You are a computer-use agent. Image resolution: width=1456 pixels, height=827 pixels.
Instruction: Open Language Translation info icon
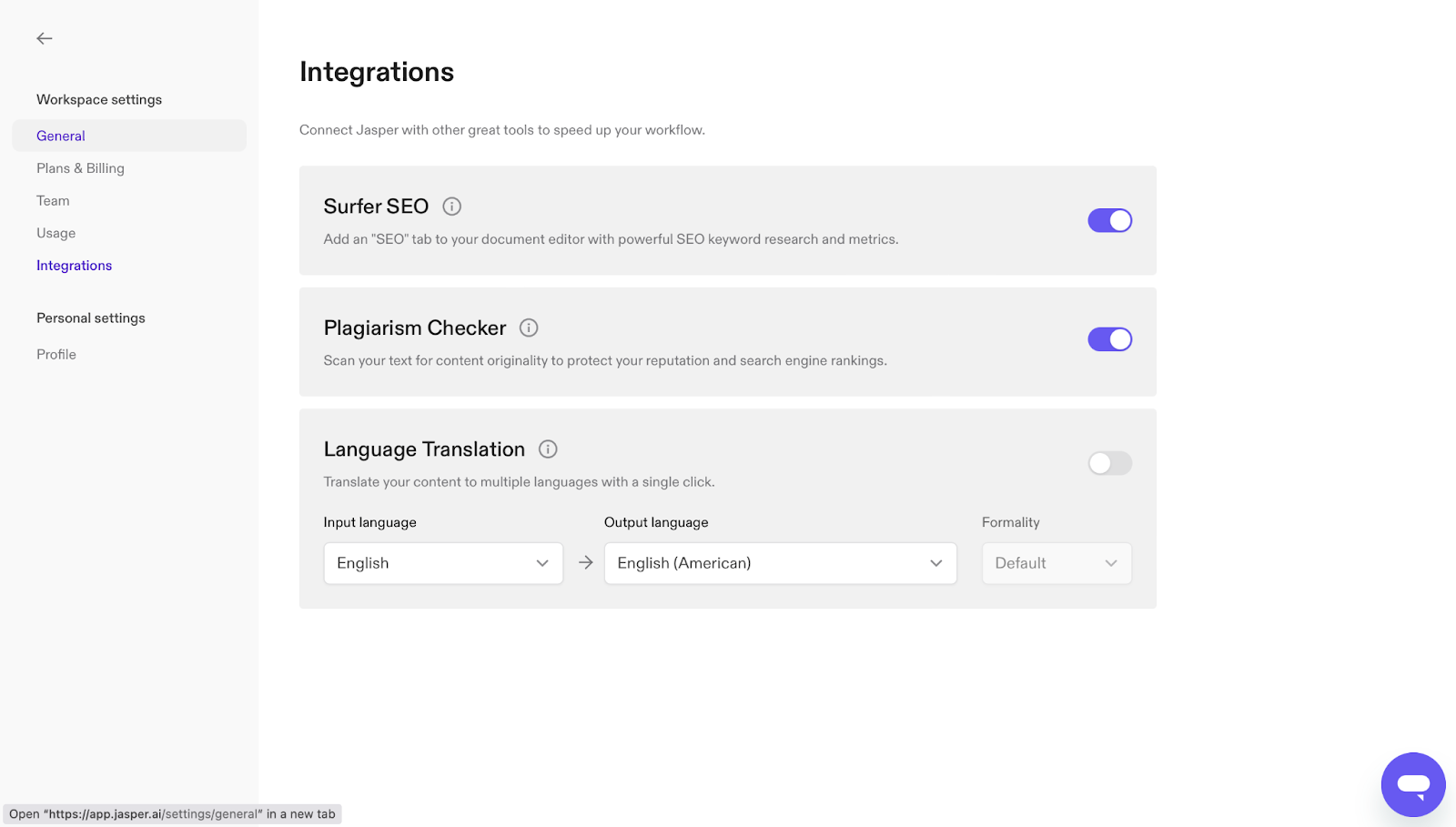(x=548, y=449)
